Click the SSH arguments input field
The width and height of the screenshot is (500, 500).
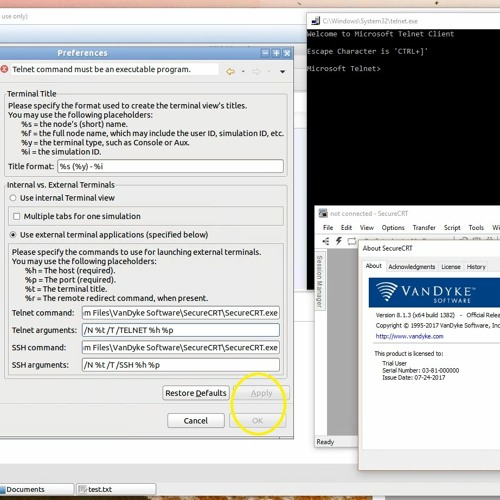[x=181, y=365]
